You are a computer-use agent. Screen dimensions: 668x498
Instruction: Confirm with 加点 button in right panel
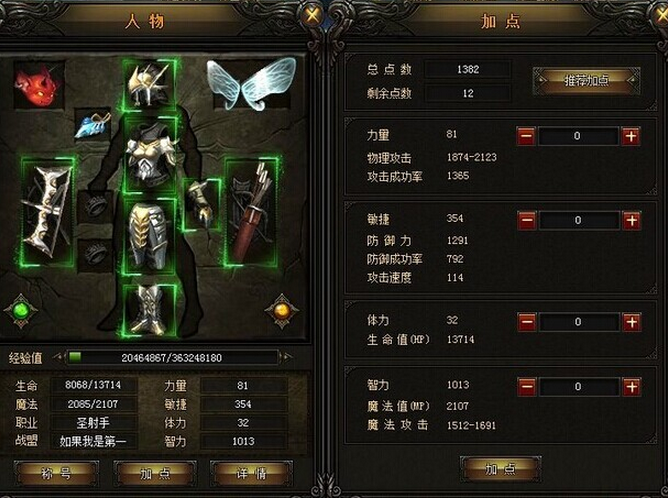point(501,469)
